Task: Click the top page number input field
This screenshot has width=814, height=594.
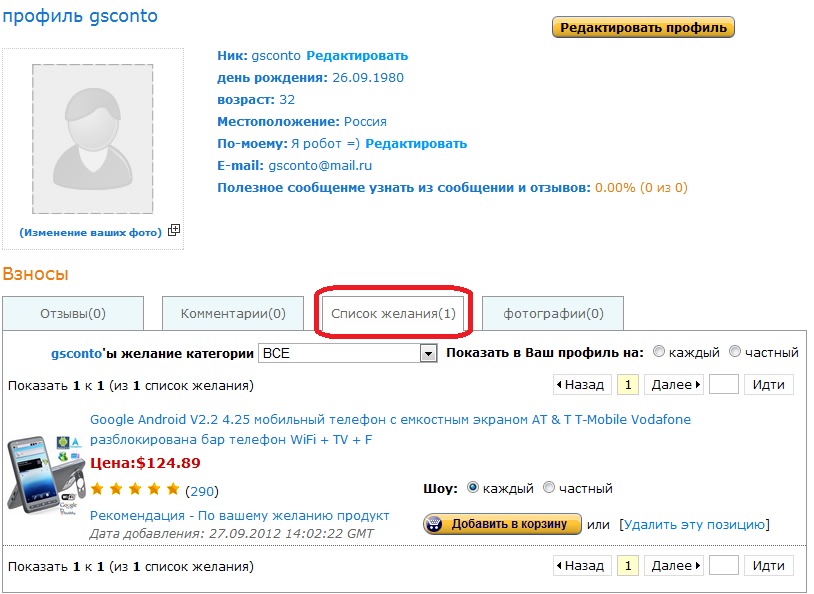Action: tap(724, 385)
